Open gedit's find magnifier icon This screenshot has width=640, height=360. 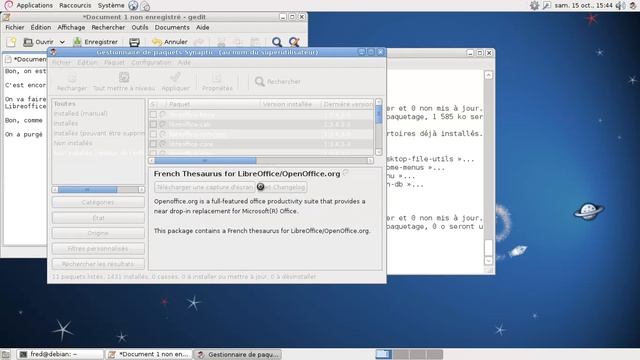[x=277, y=42]
